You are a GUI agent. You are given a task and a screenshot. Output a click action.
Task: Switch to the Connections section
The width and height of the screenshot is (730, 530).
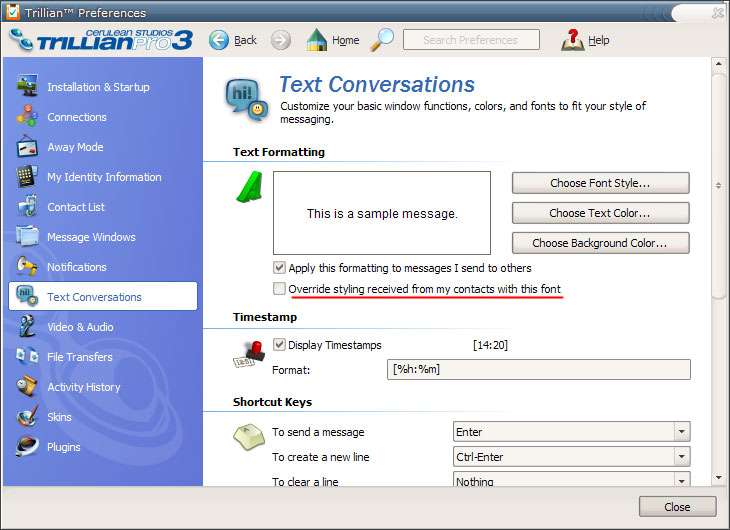(77, 117)
